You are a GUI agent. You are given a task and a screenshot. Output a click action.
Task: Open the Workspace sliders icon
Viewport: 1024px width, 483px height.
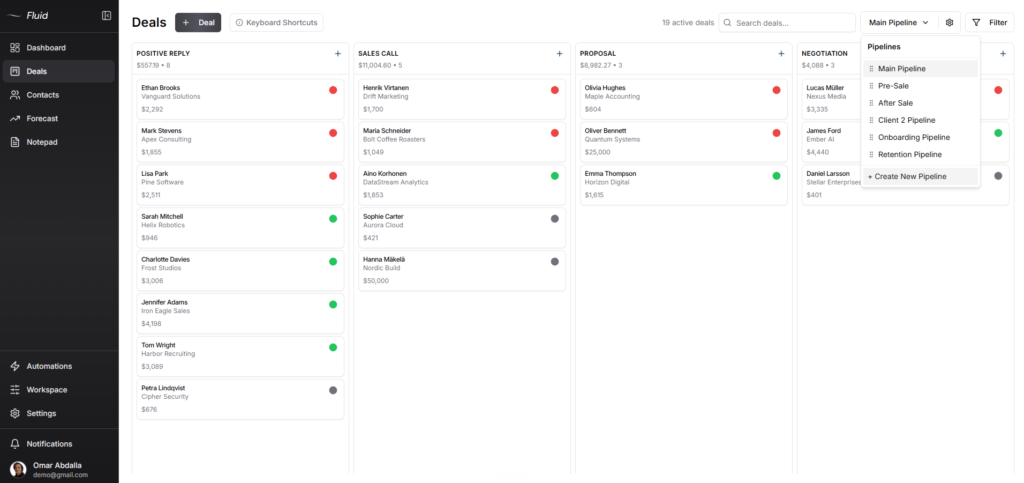tap(15, 390)
